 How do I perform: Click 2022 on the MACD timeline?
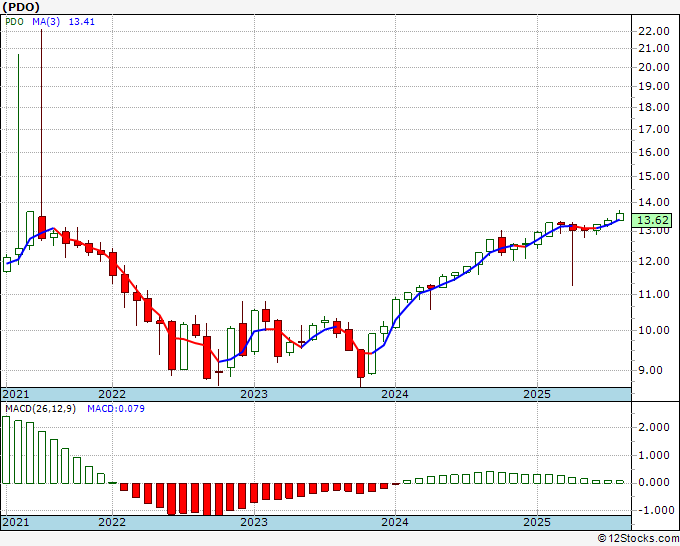point(112,522)
